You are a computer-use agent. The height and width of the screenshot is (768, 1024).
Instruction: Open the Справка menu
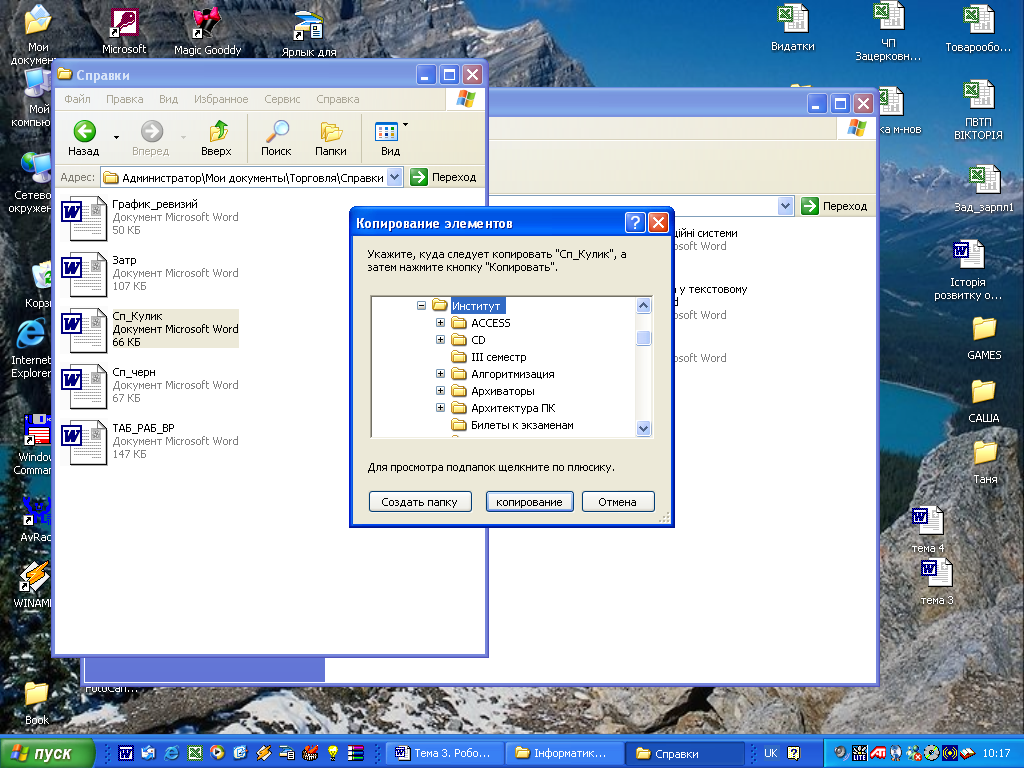(x=338, y=99)
